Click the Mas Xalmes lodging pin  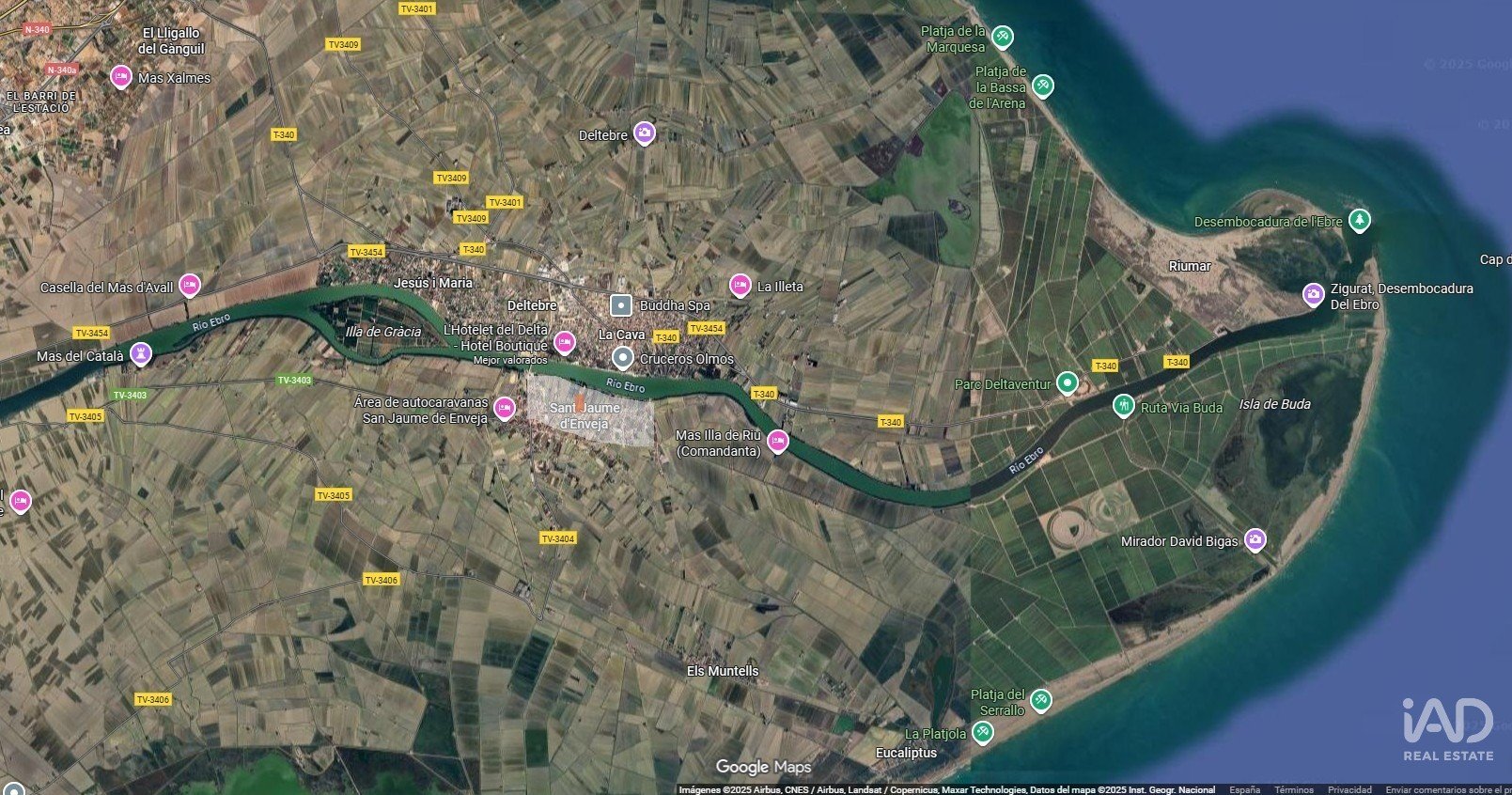click(120, 76)
